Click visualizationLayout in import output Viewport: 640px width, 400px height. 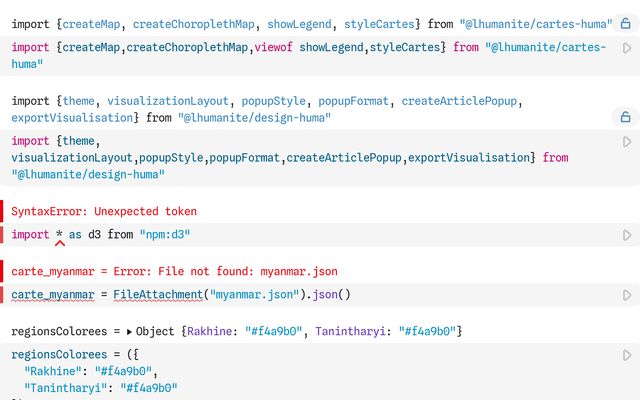(168, 101)
